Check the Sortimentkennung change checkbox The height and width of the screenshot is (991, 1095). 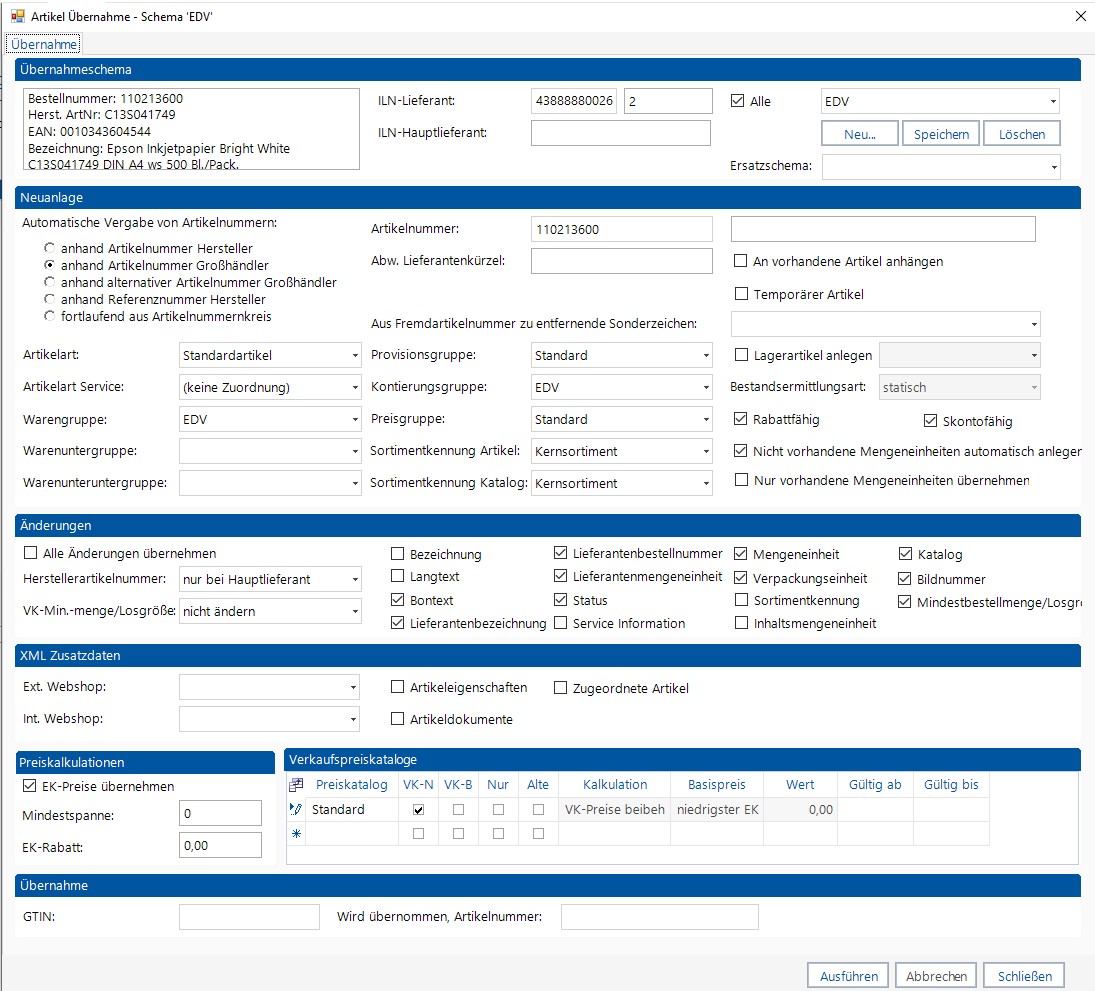tap(741, 600)
